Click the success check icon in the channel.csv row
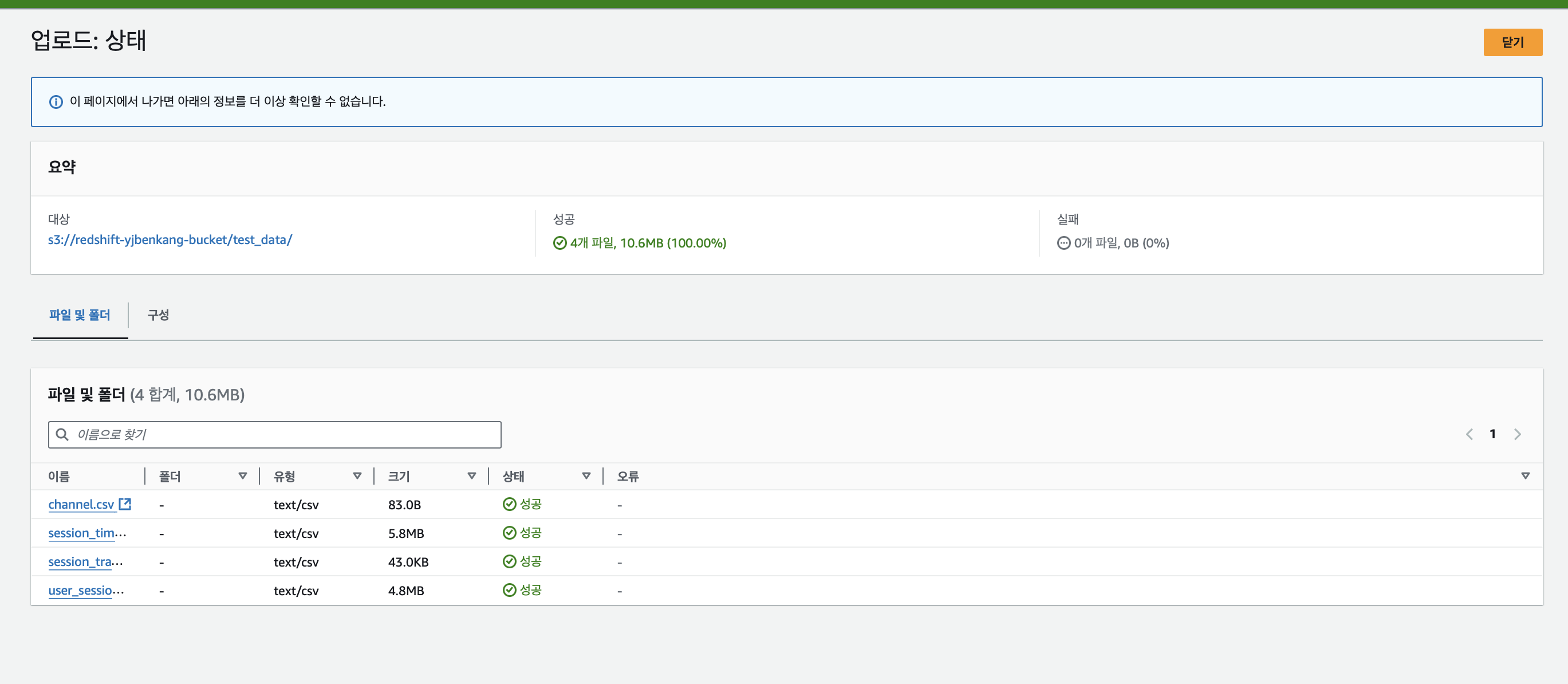This screenshot has width=1568, height=684. pyautogui.click(x=510, y=504)
